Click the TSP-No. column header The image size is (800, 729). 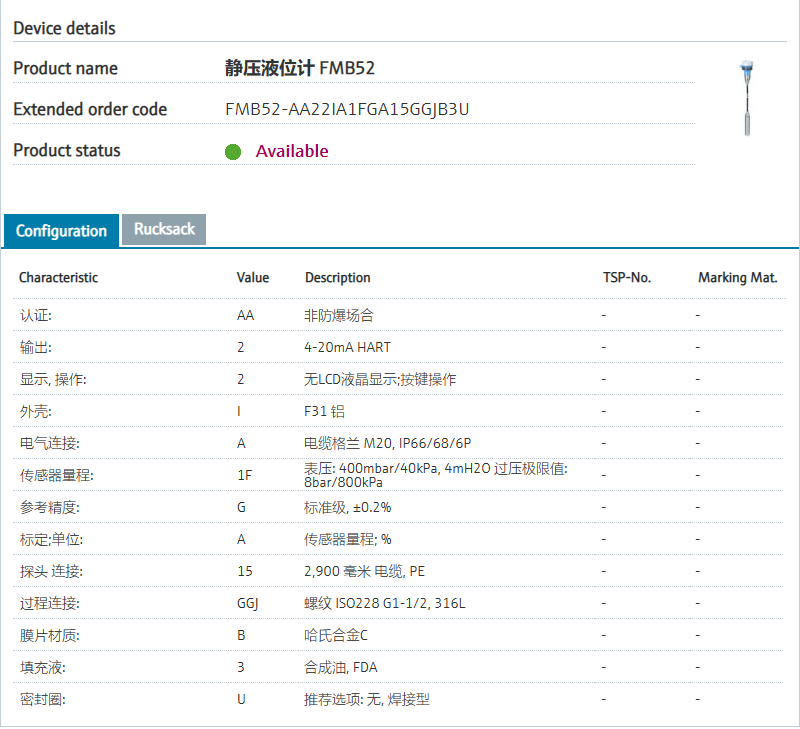point(627,277)
